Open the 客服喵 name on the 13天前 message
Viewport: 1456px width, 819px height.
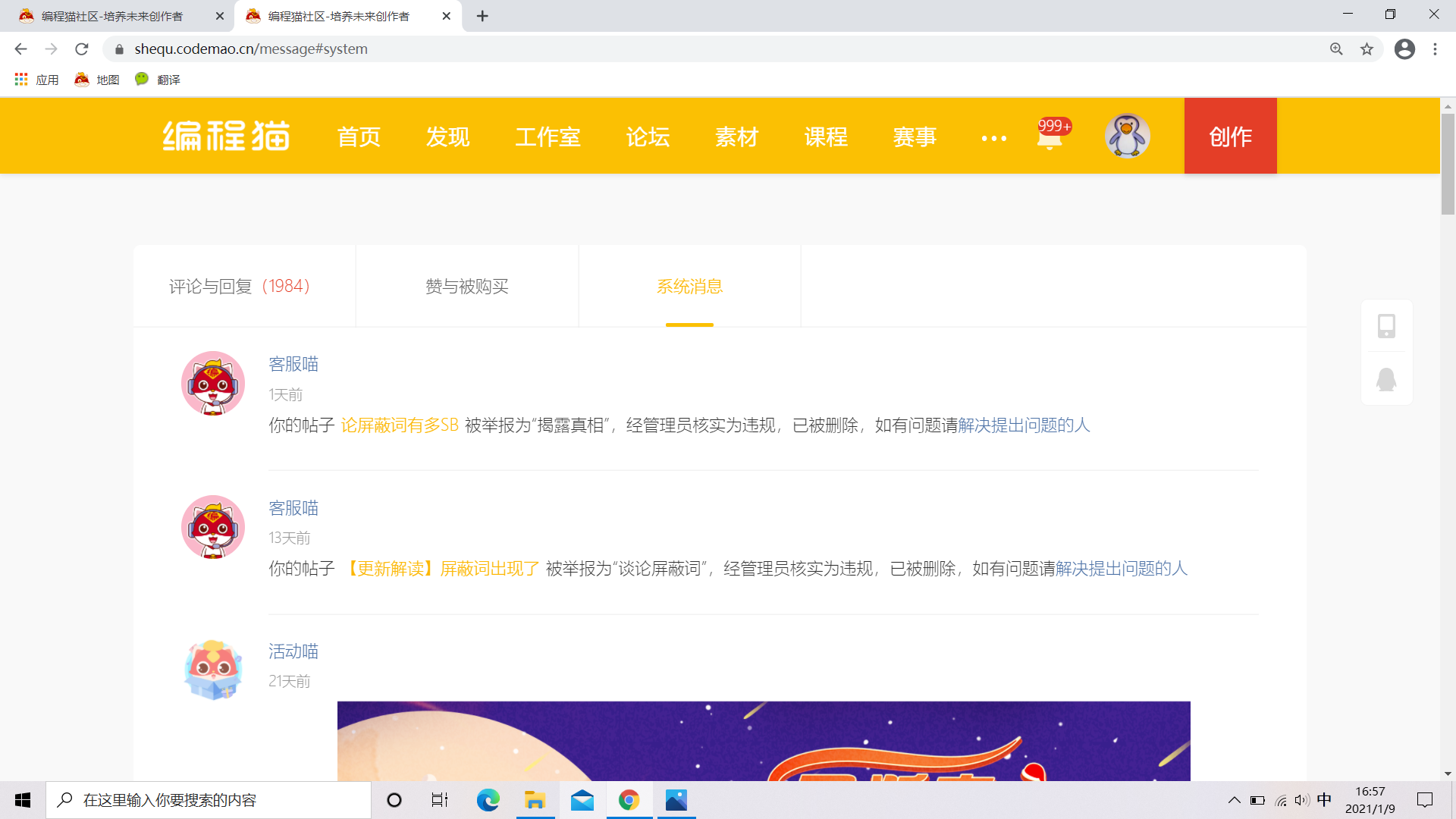tap(293, 508)
